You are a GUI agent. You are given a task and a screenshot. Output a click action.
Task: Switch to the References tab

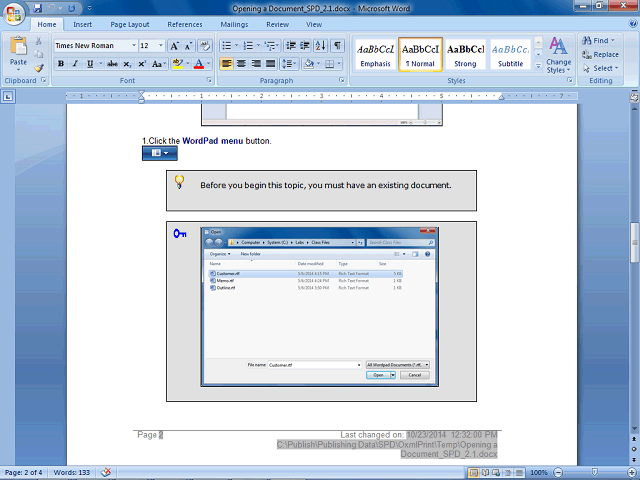tap(185, 24)
